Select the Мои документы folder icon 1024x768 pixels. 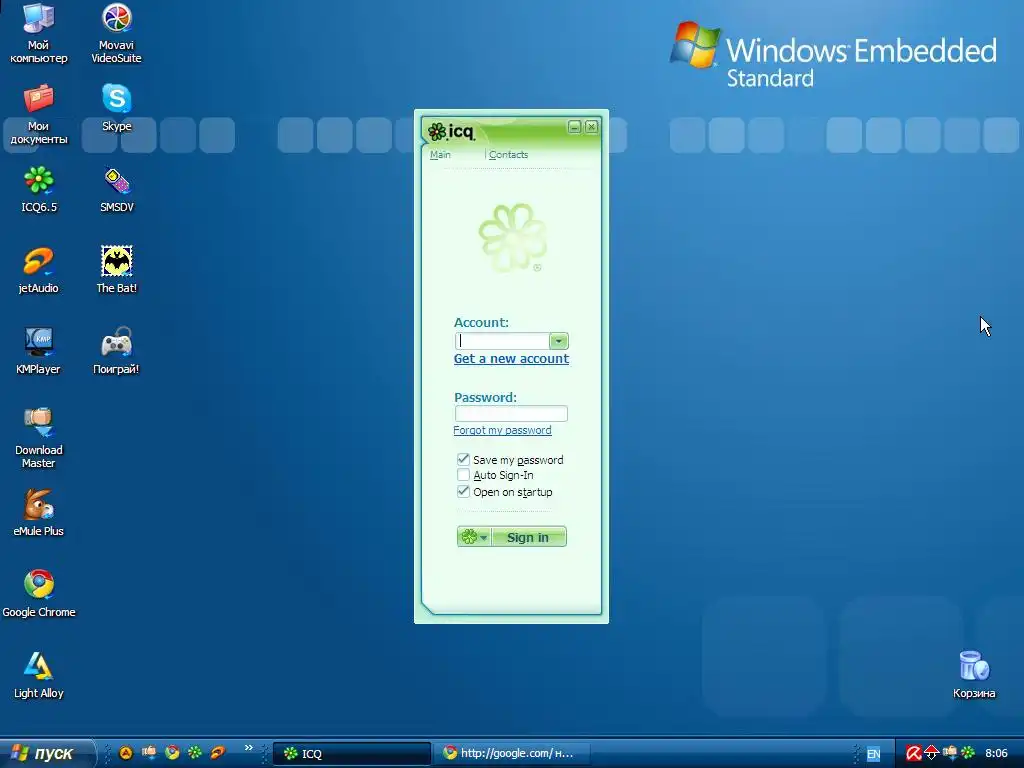pos(39,114)
